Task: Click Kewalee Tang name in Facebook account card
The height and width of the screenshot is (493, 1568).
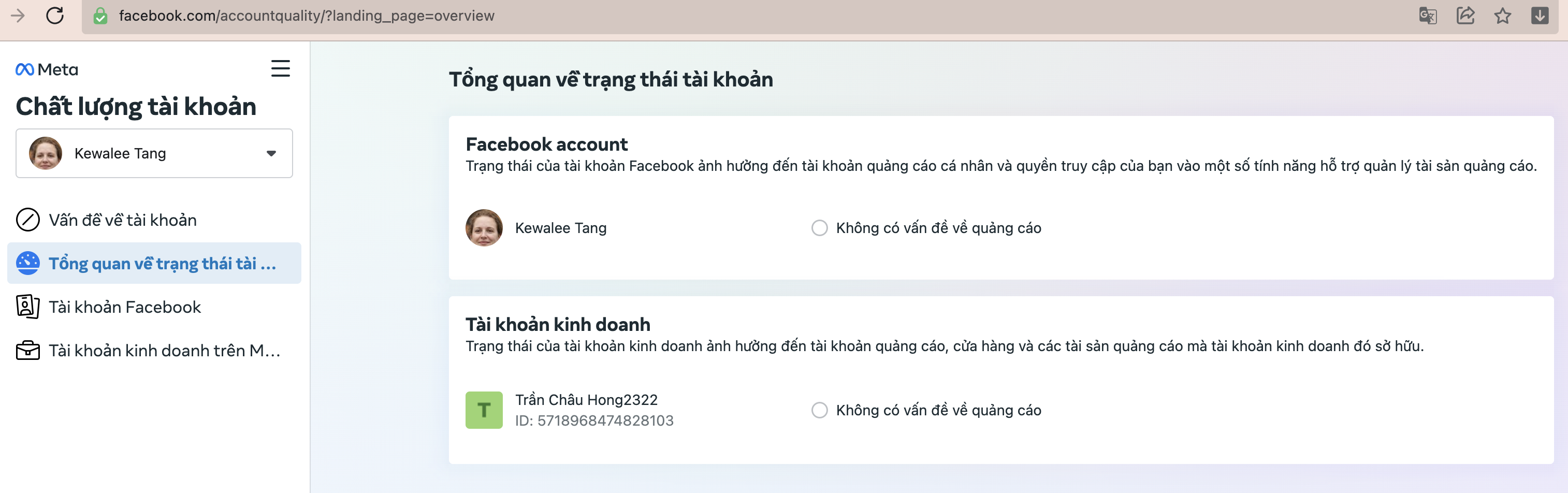Action: click(x=561, y=228)
